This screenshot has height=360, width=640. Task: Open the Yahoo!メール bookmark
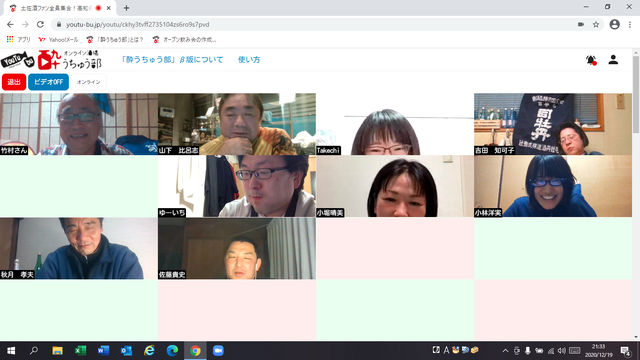coord(58,40)
